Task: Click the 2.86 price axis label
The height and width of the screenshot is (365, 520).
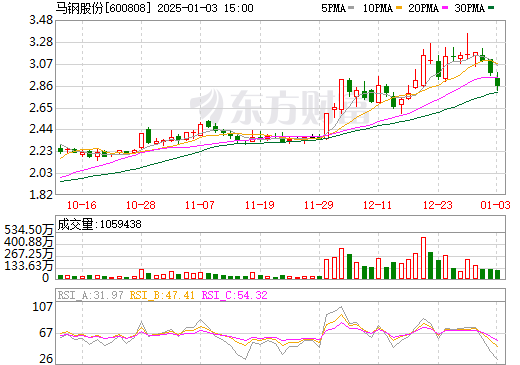Action: click(x=41, y=86)
